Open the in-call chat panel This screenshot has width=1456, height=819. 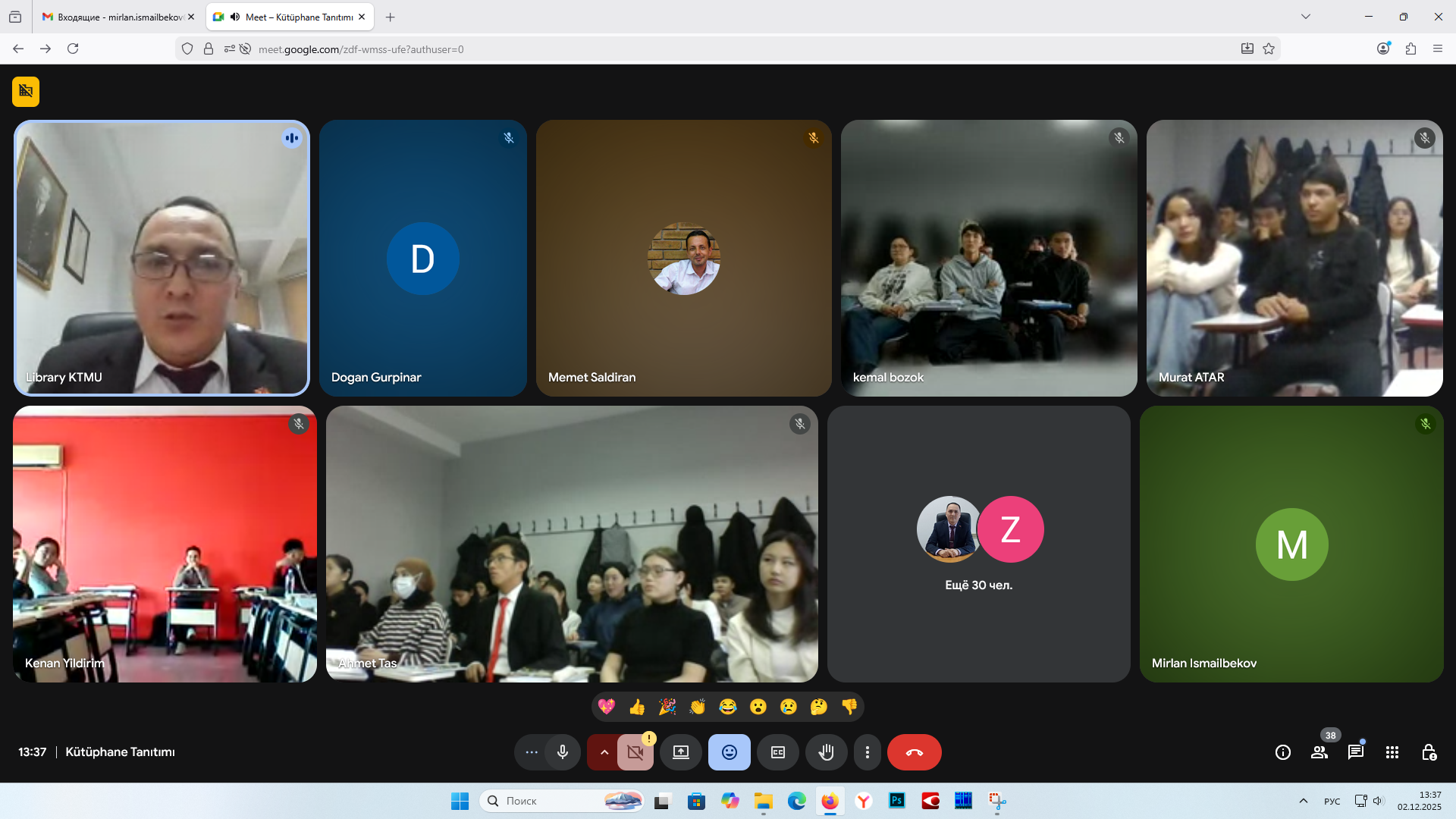(x=1355, y=752)
